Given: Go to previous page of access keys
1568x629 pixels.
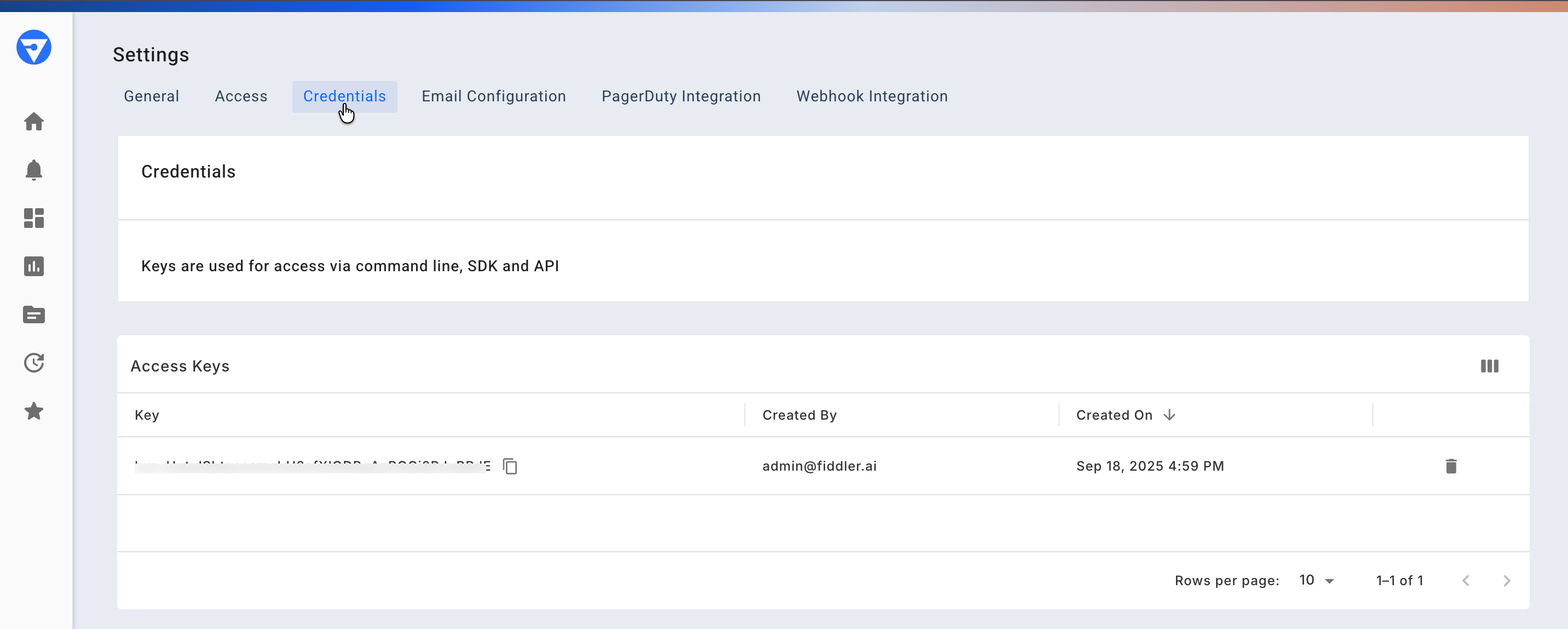Looking at the screenshot, I should click(x=1466, y=580).
